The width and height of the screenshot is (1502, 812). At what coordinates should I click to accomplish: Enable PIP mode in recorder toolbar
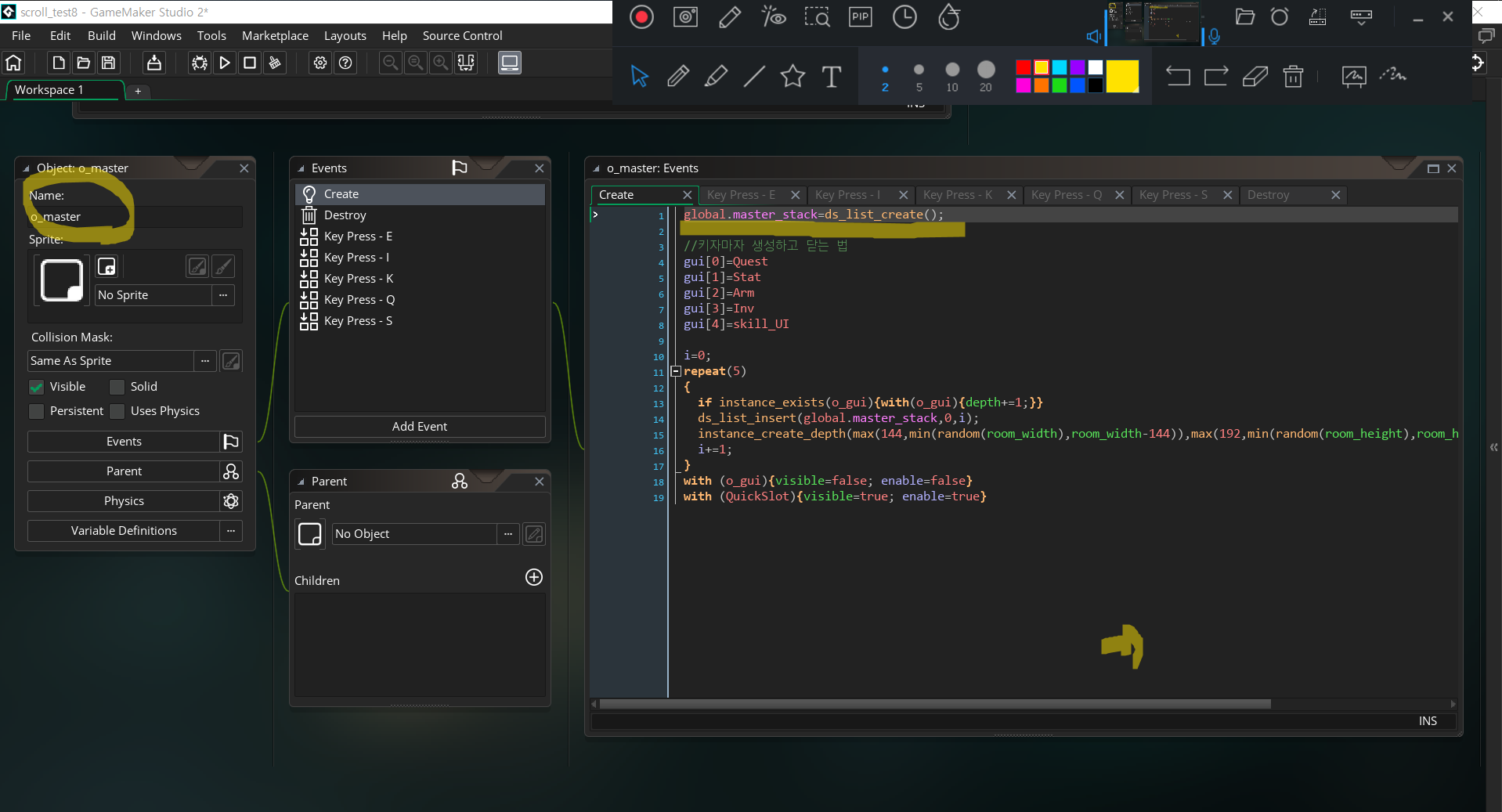point(860,17)
